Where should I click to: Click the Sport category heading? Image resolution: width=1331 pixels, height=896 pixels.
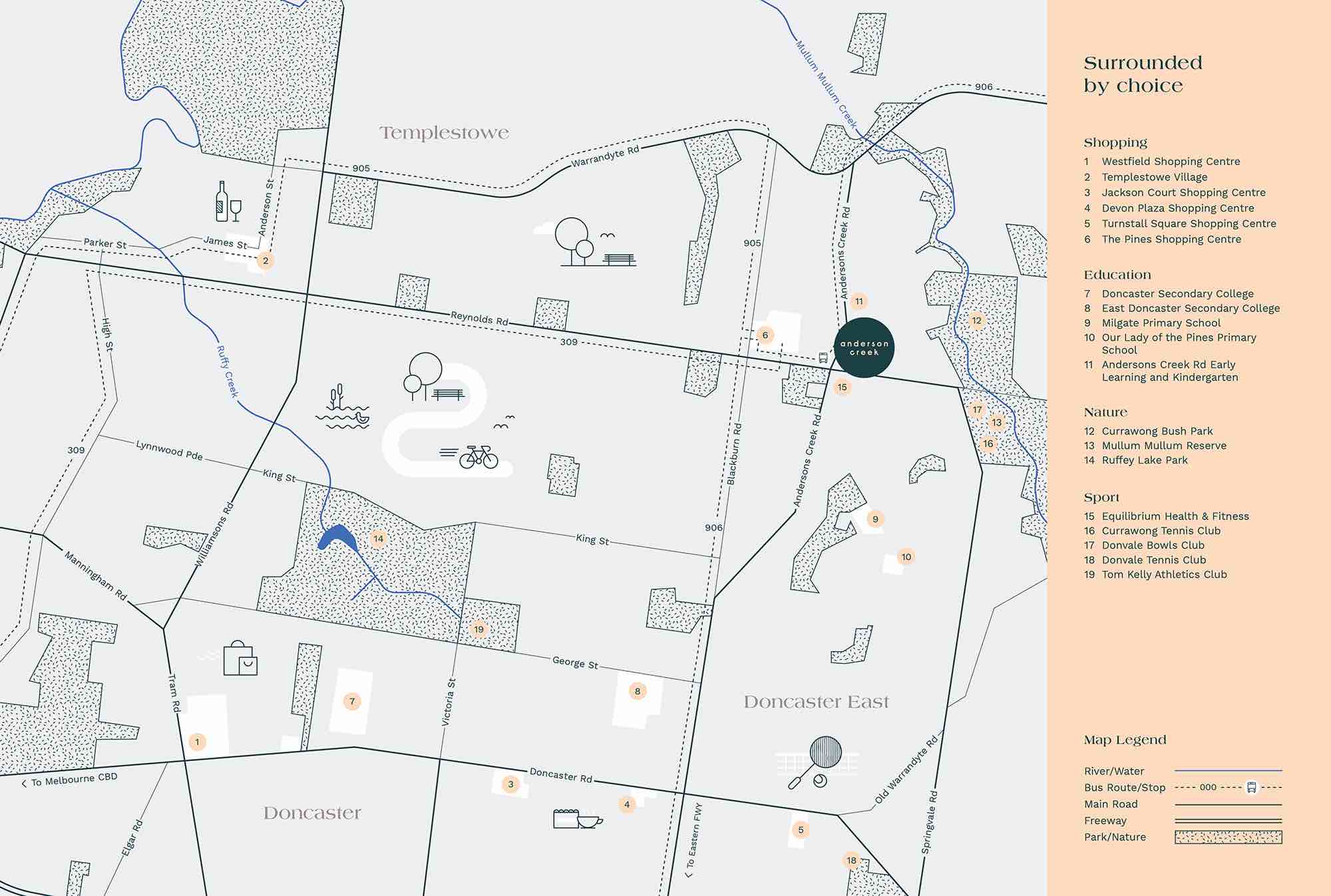(1101, 498)
